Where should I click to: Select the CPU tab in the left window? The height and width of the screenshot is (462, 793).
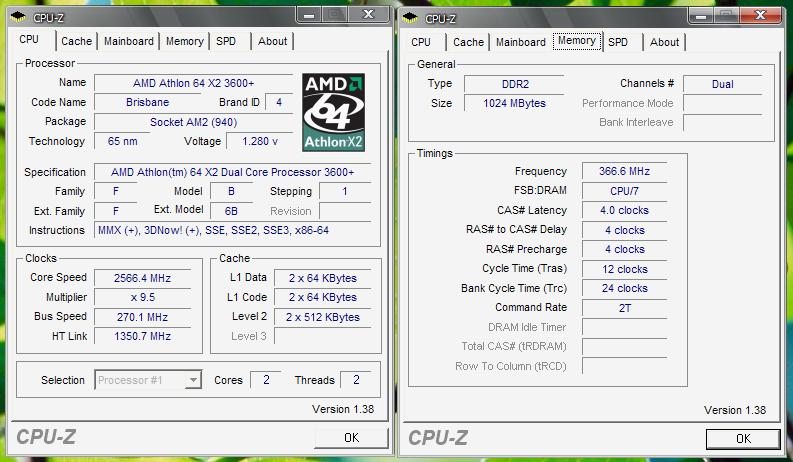click(x=29, y=39)
